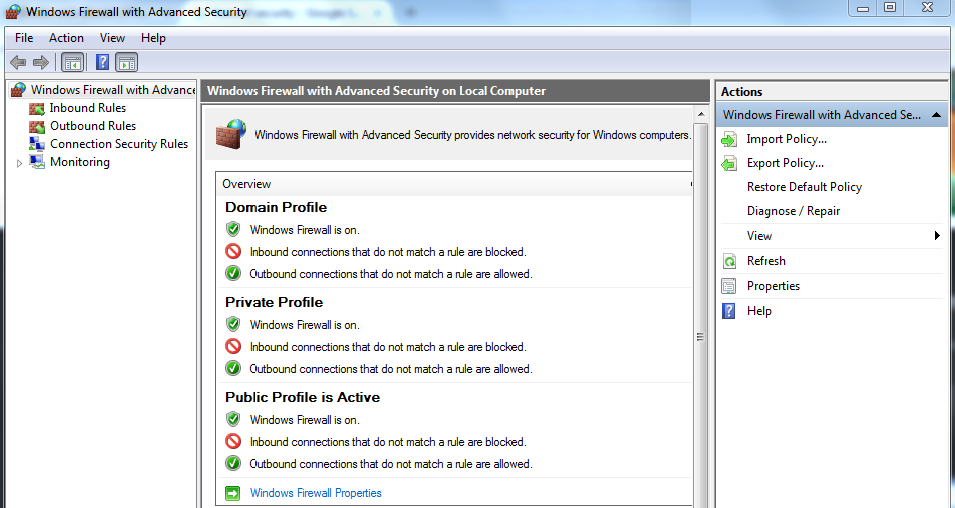Click the Back arrow toolbar icon
This screenshot has width=955, height=508.
coord(18,62)
